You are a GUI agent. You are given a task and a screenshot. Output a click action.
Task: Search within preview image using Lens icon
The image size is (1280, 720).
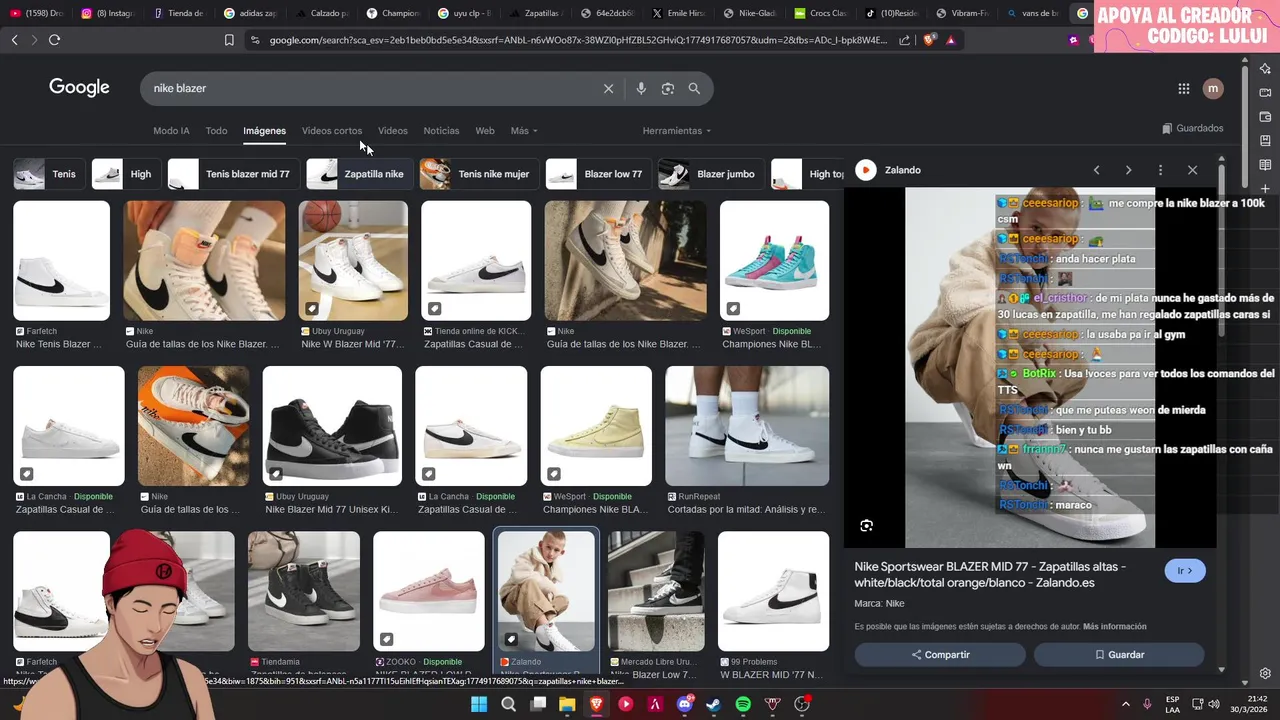point(867,526)
